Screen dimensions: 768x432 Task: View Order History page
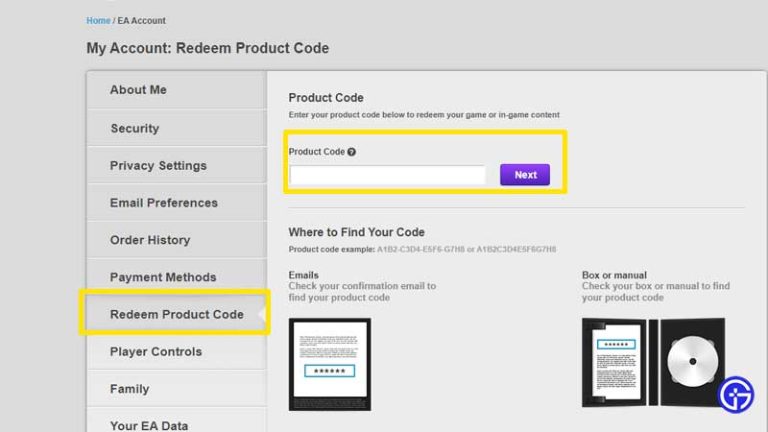(x=149, y=240)
